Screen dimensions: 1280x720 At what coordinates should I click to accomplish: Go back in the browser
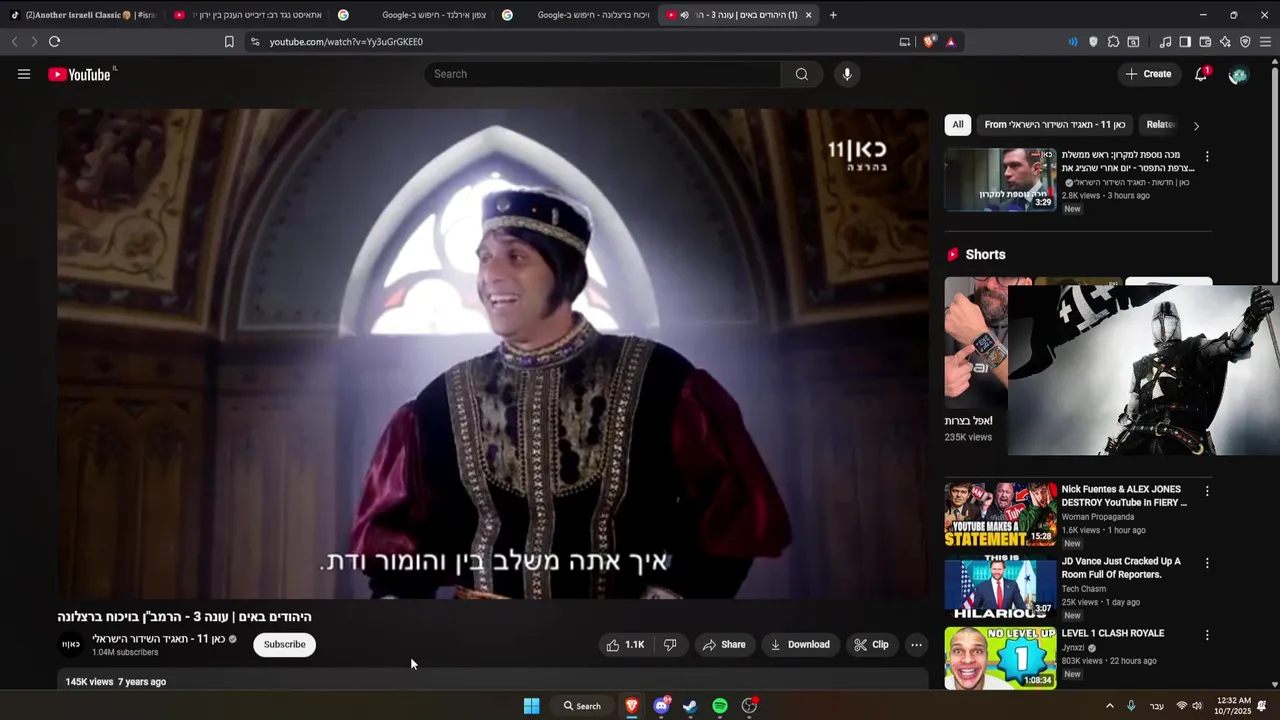pos(14,42)
